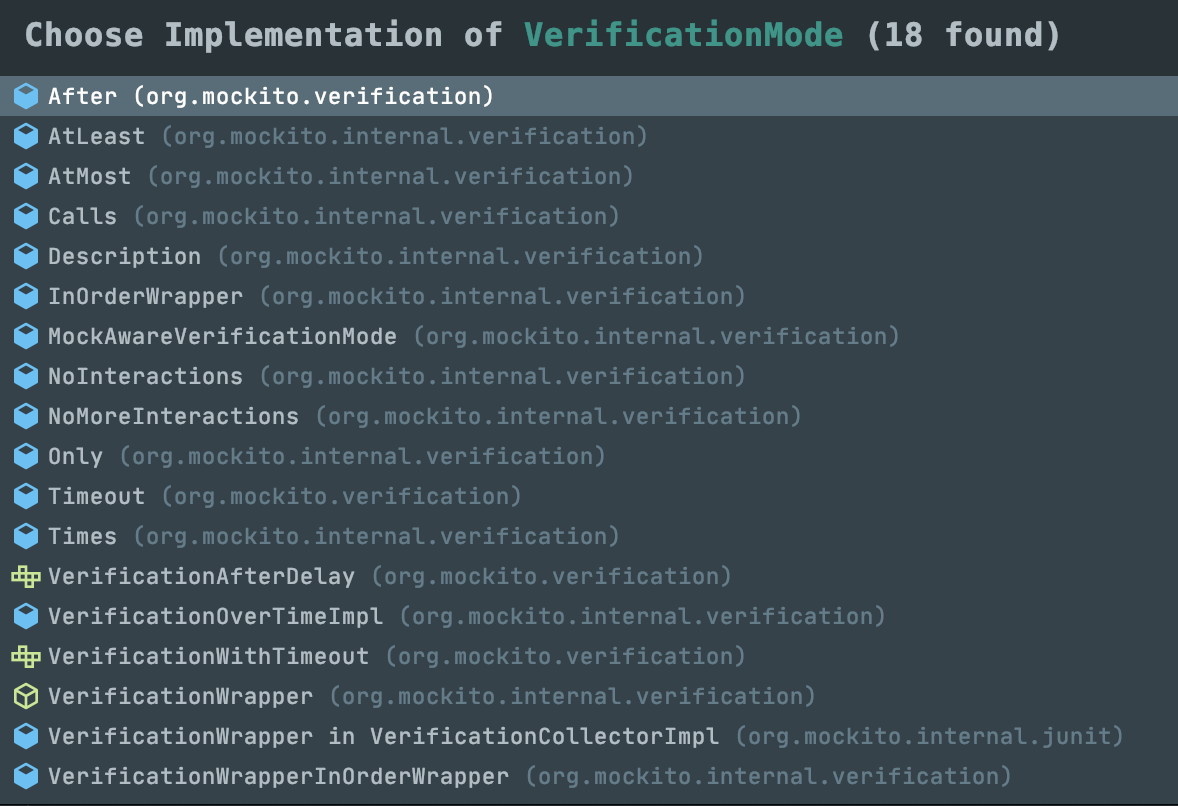Click the org.mockito.verification package text beside Timeout
The height and width of the screenshot is (806, 1178).
341,496
